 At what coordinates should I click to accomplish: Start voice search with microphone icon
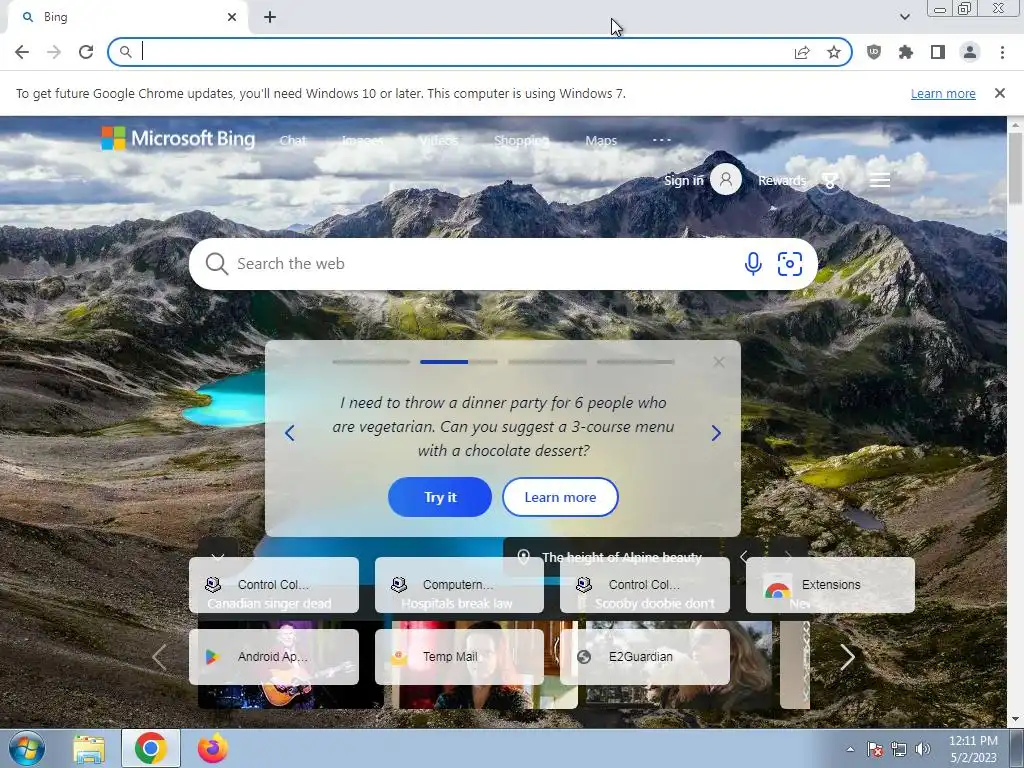click(x=753, y=264)
